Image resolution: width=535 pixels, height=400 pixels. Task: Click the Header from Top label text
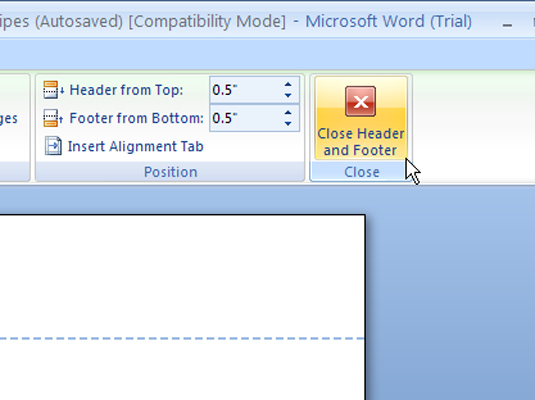pos(126,90)
